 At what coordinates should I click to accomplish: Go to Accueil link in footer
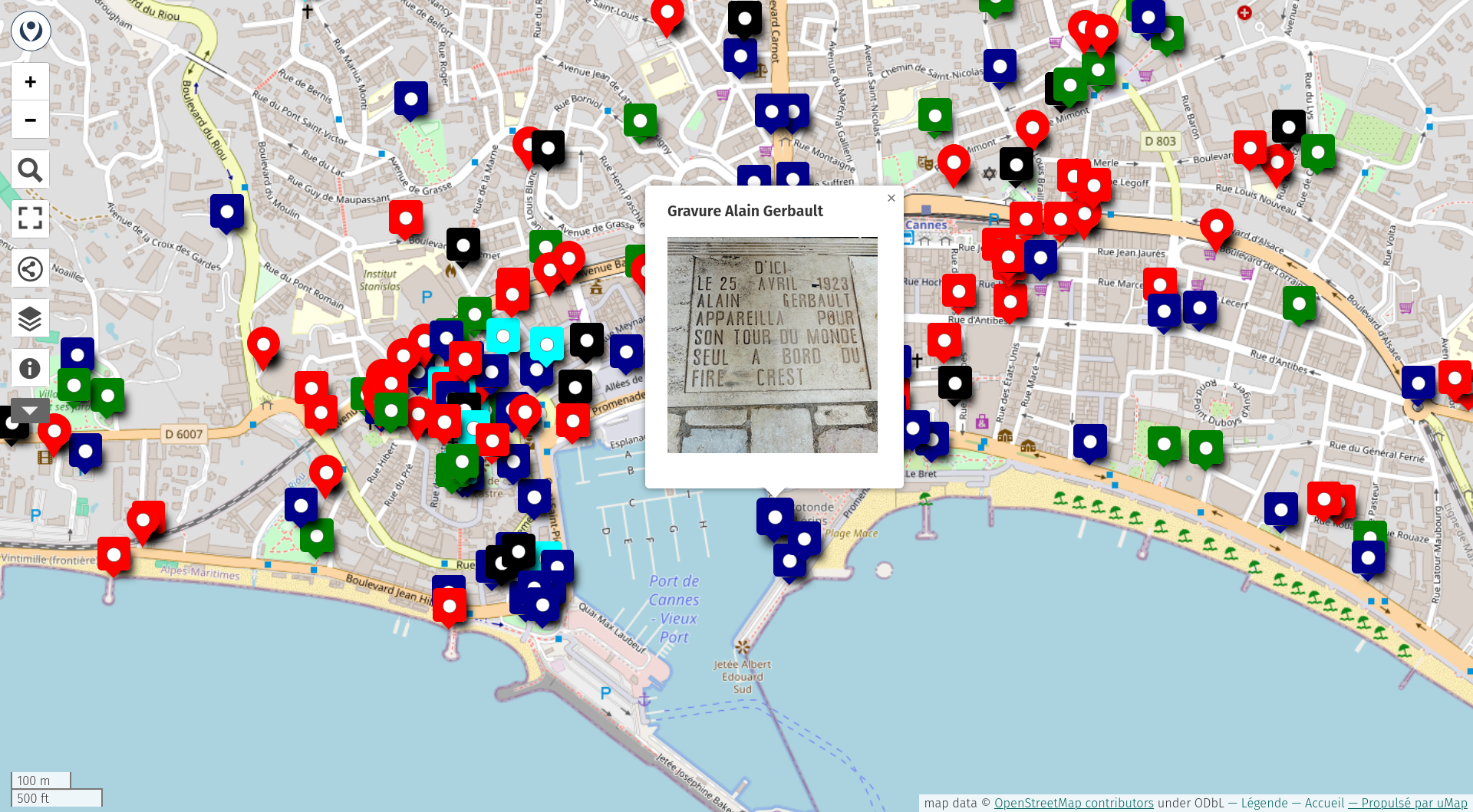click(1324, 803)
